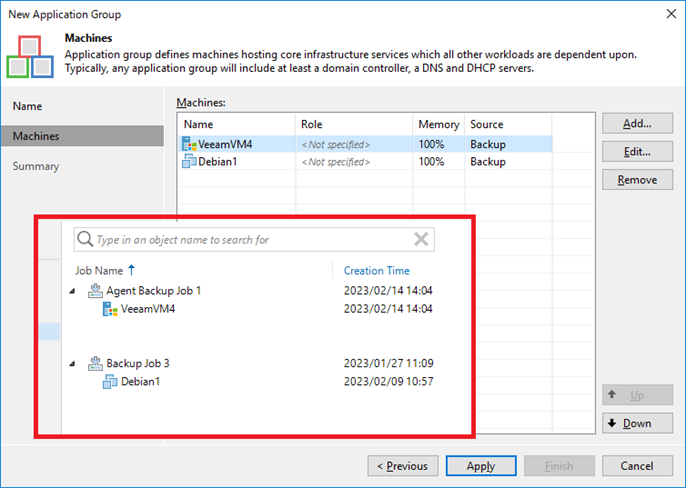
Task: Click the Backup Job 3 job icon
Action: [95, 363]
